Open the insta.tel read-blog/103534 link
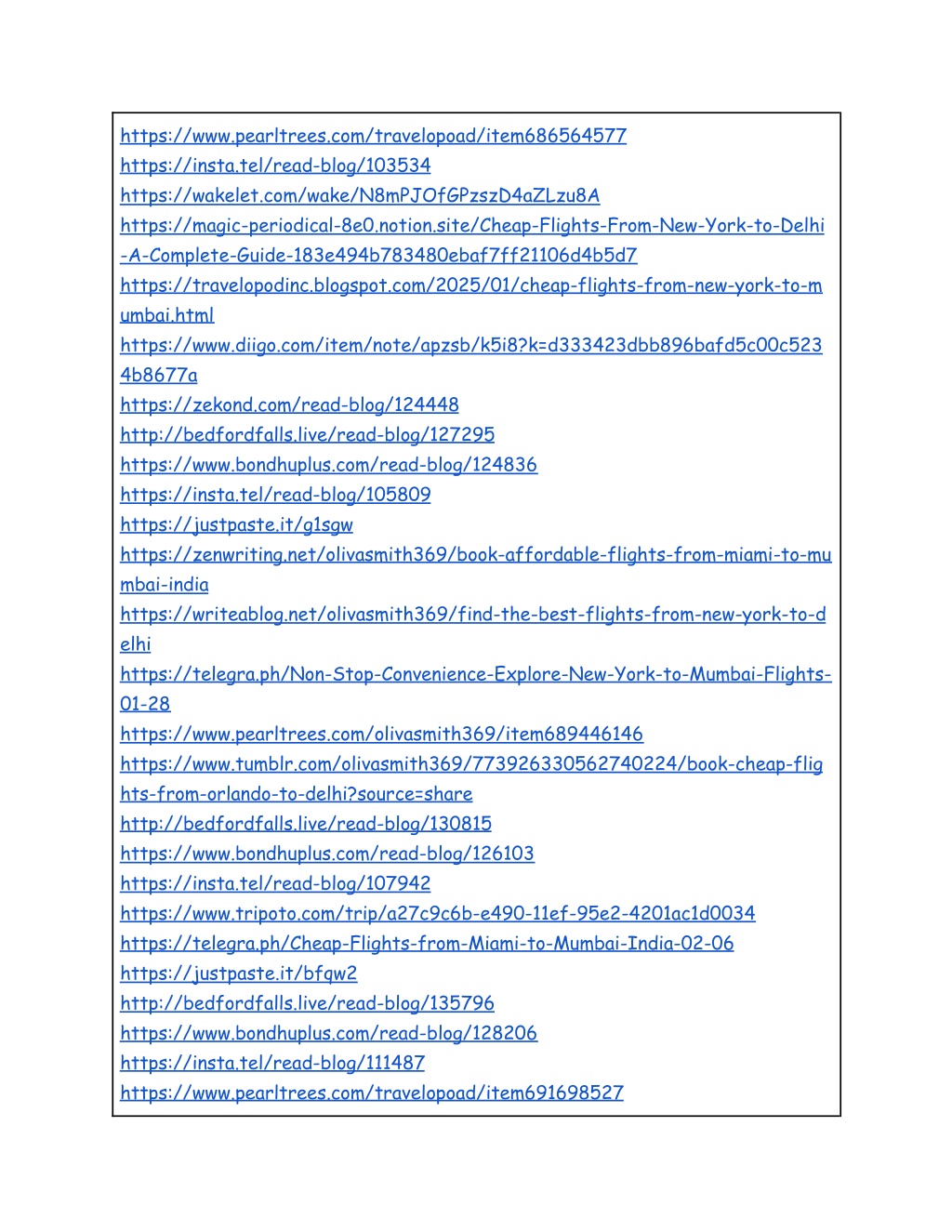Screen dimensions: 952x1232 pyautogui.click(x=275, y=166)
